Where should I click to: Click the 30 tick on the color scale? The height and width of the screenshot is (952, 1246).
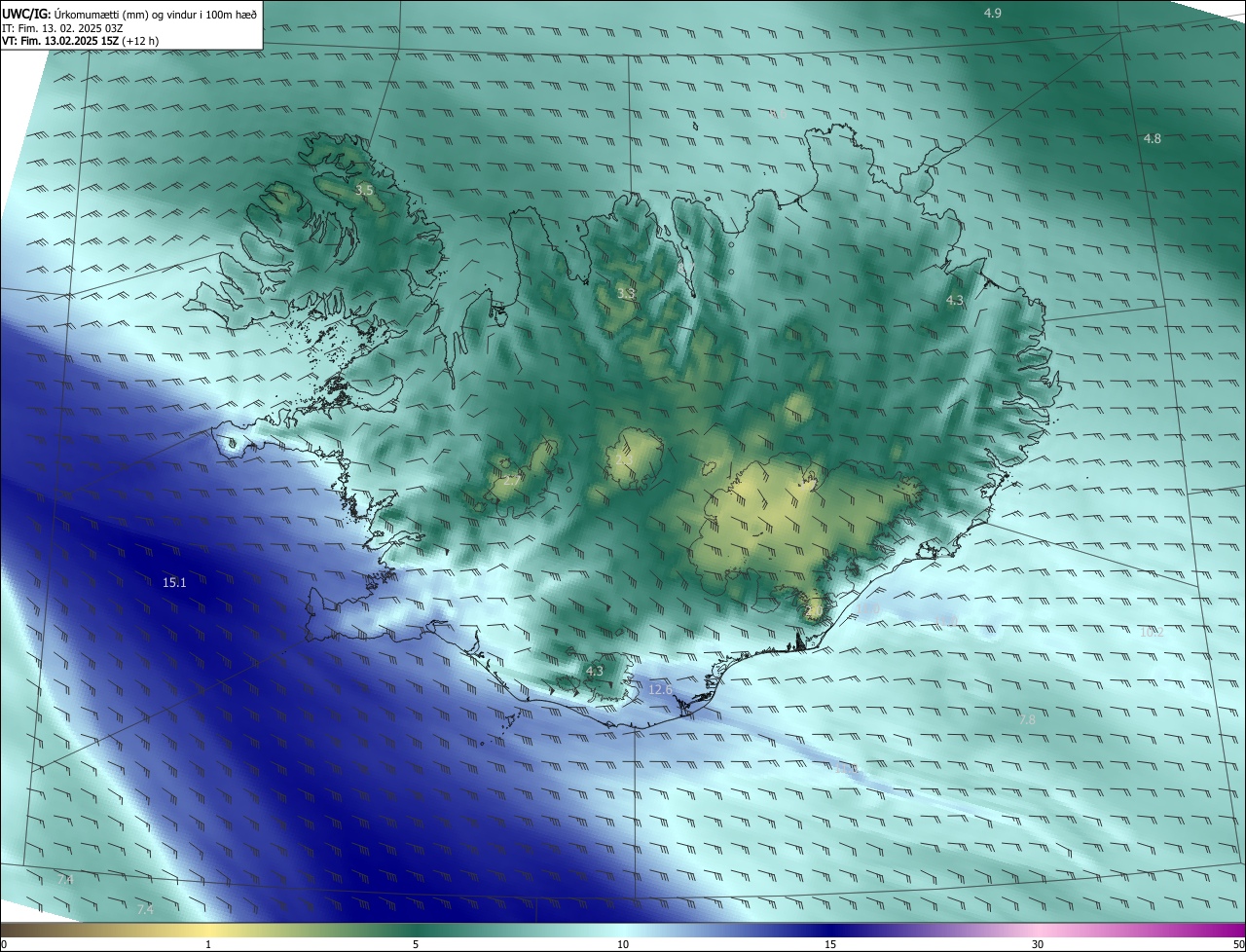coord(1038,944)
